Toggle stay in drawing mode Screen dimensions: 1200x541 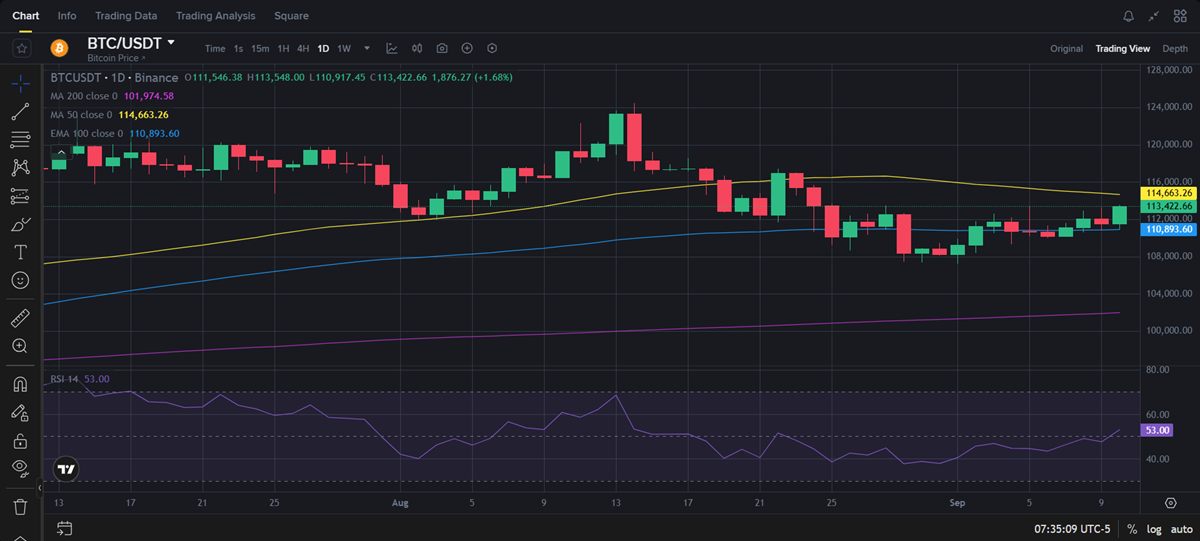20,412
